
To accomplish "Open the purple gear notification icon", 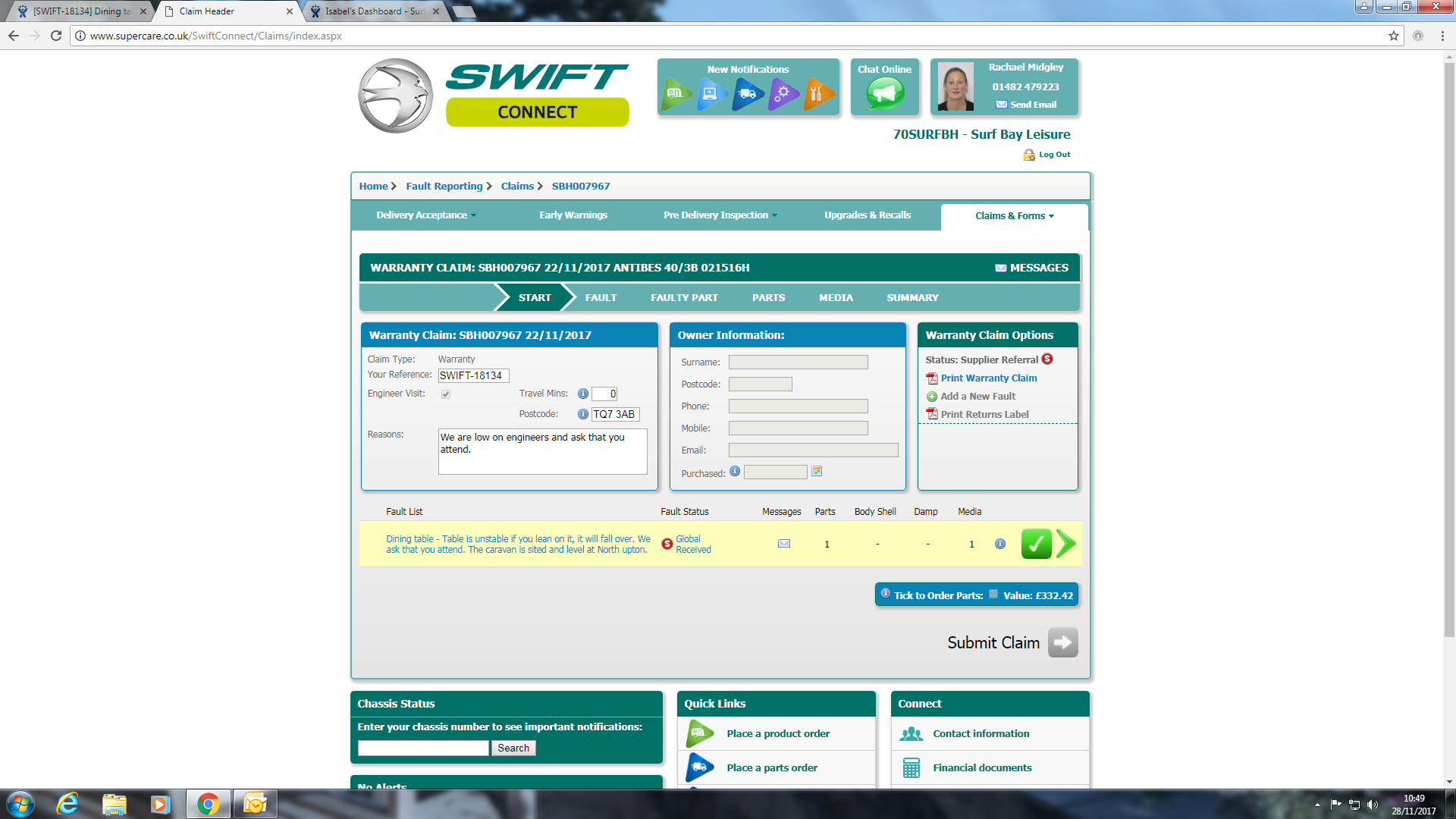I will click(783, 94).
